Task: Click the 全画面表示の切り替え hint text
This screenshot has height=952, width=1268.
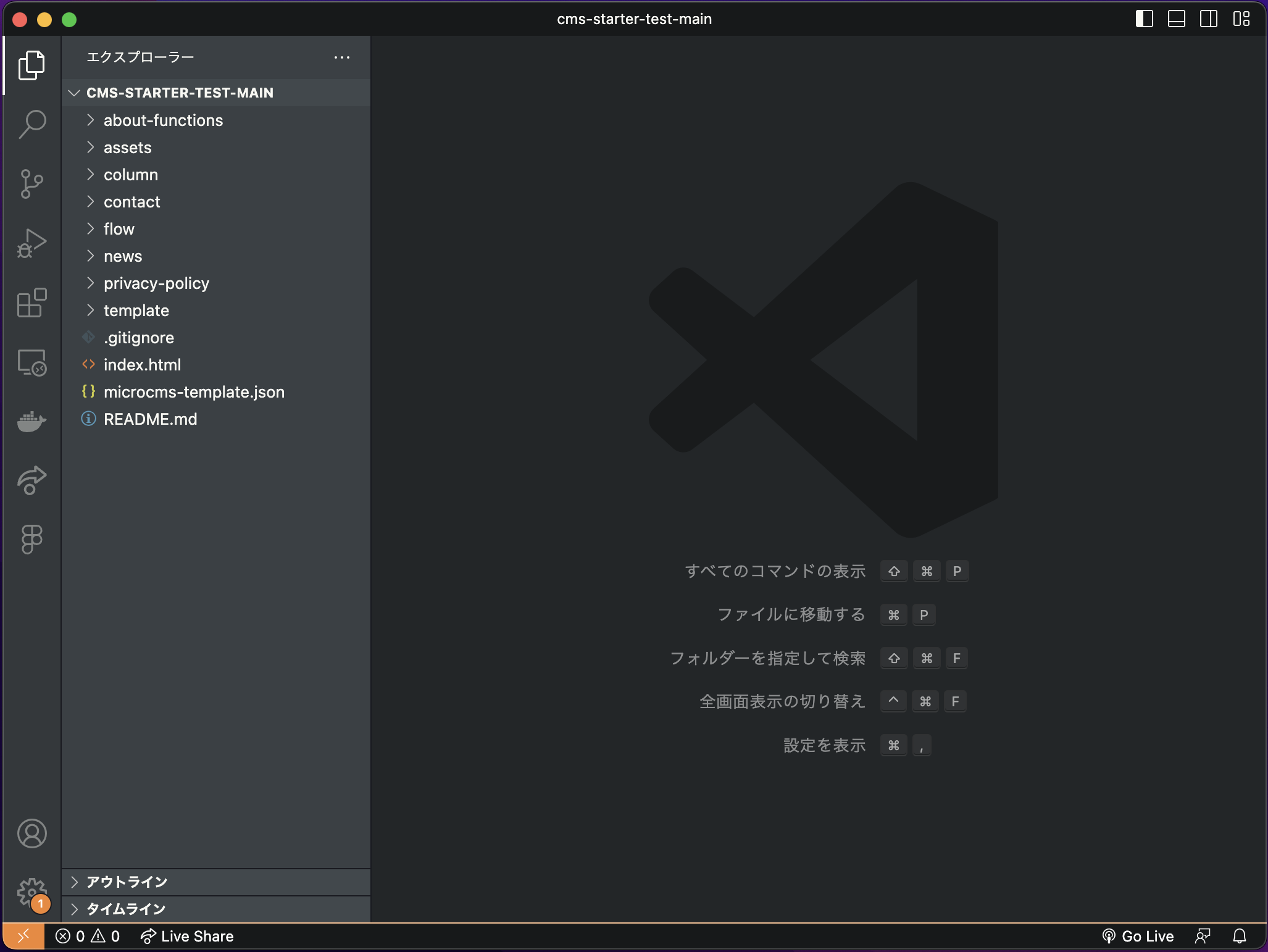Action: [783, 701]
